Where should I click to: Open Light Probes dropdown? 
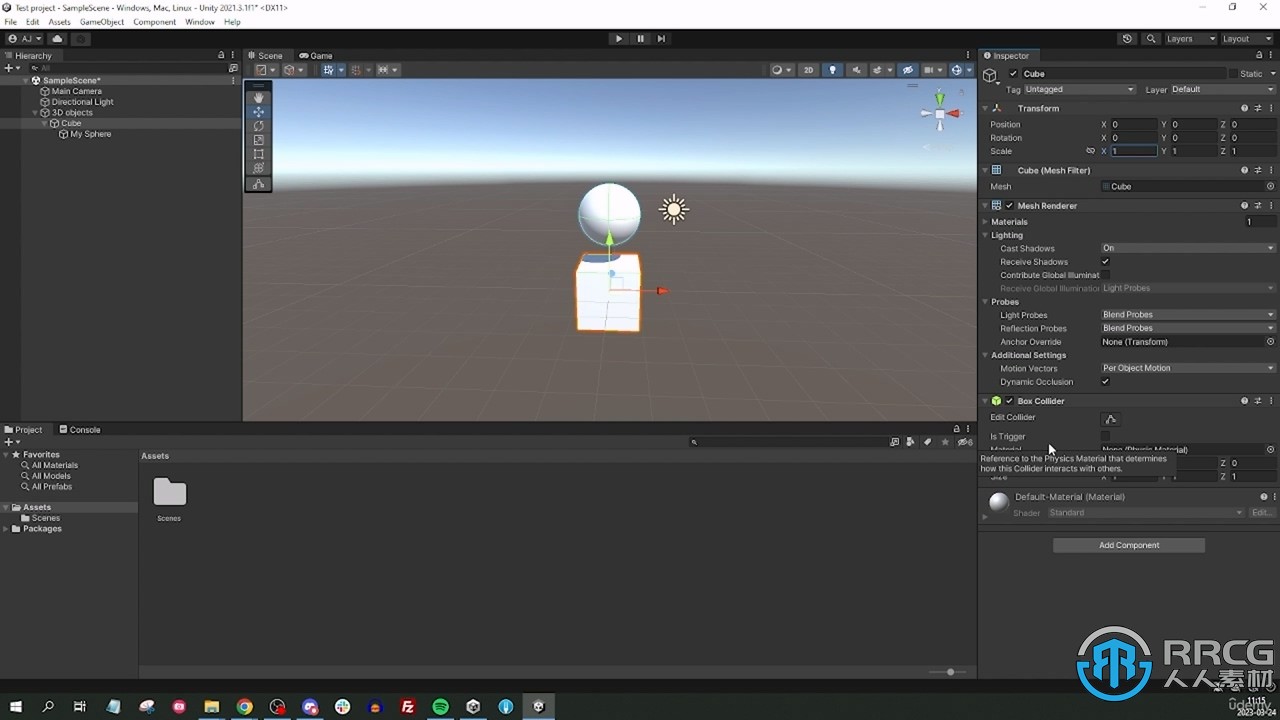click(1188, 315)
